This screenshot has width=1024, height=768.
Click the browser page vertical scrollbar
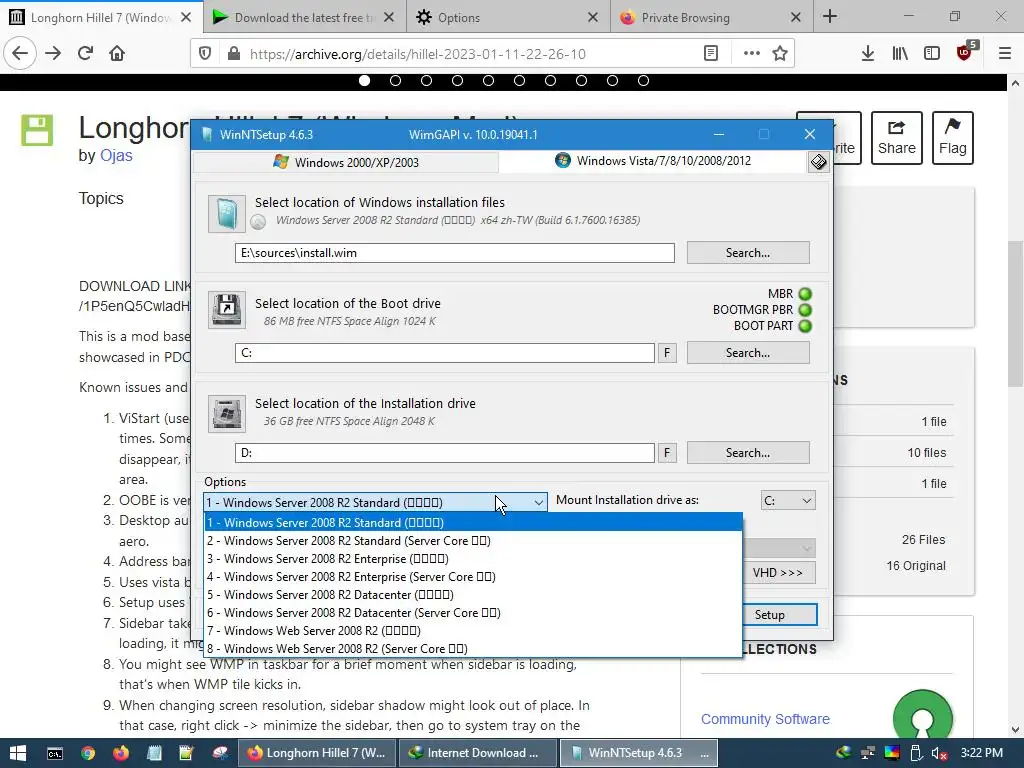(x=1016, y=313)
